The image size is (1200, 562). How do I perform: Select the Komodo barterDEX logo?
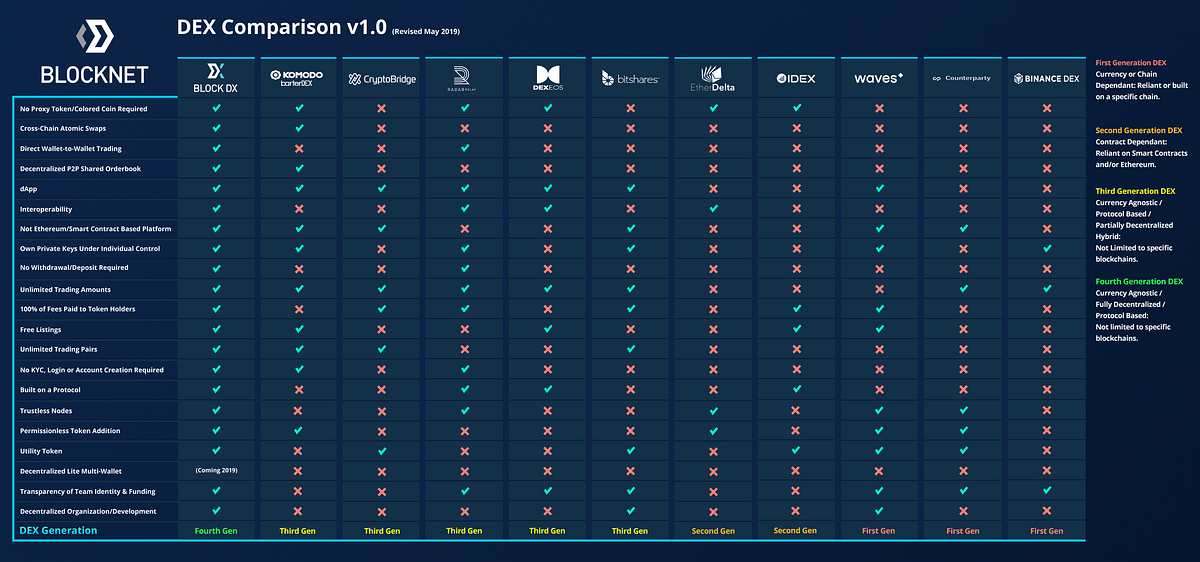point(298,78)
